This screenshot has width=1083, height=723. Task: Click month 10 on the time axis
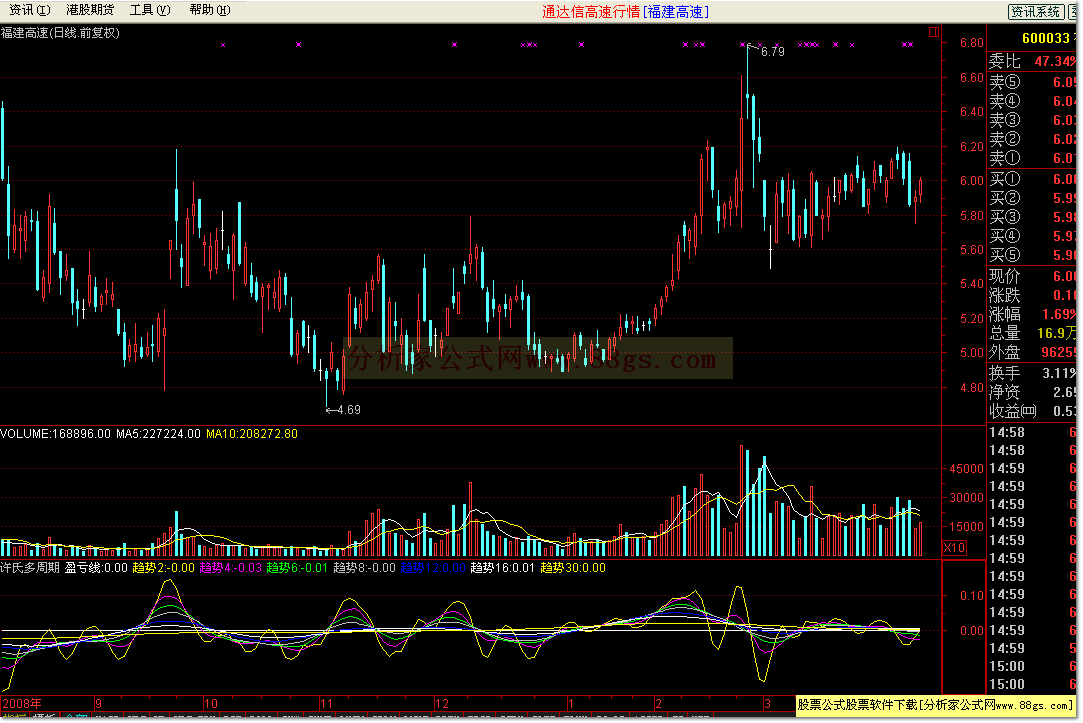(211, 704)
